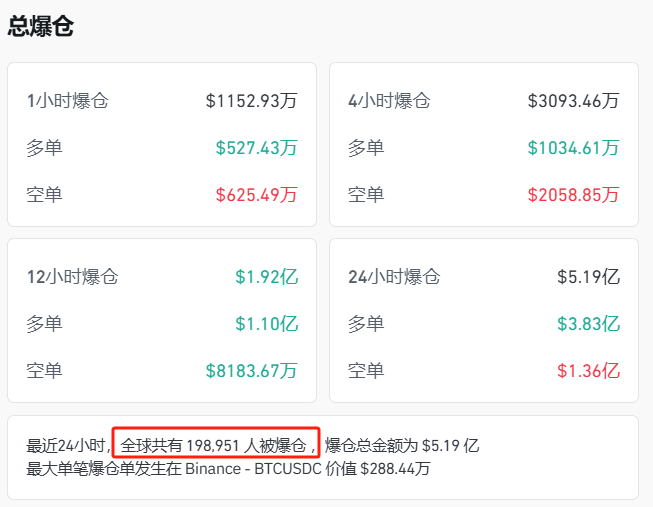Click the 24-hour short value $1.36亿
This screenshot has width=653, height=507.
(x=589, y=370)
